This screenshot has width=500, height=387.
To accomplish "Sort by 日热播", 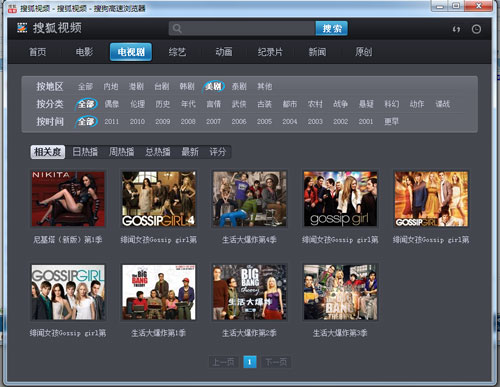I will coord(85,152).
